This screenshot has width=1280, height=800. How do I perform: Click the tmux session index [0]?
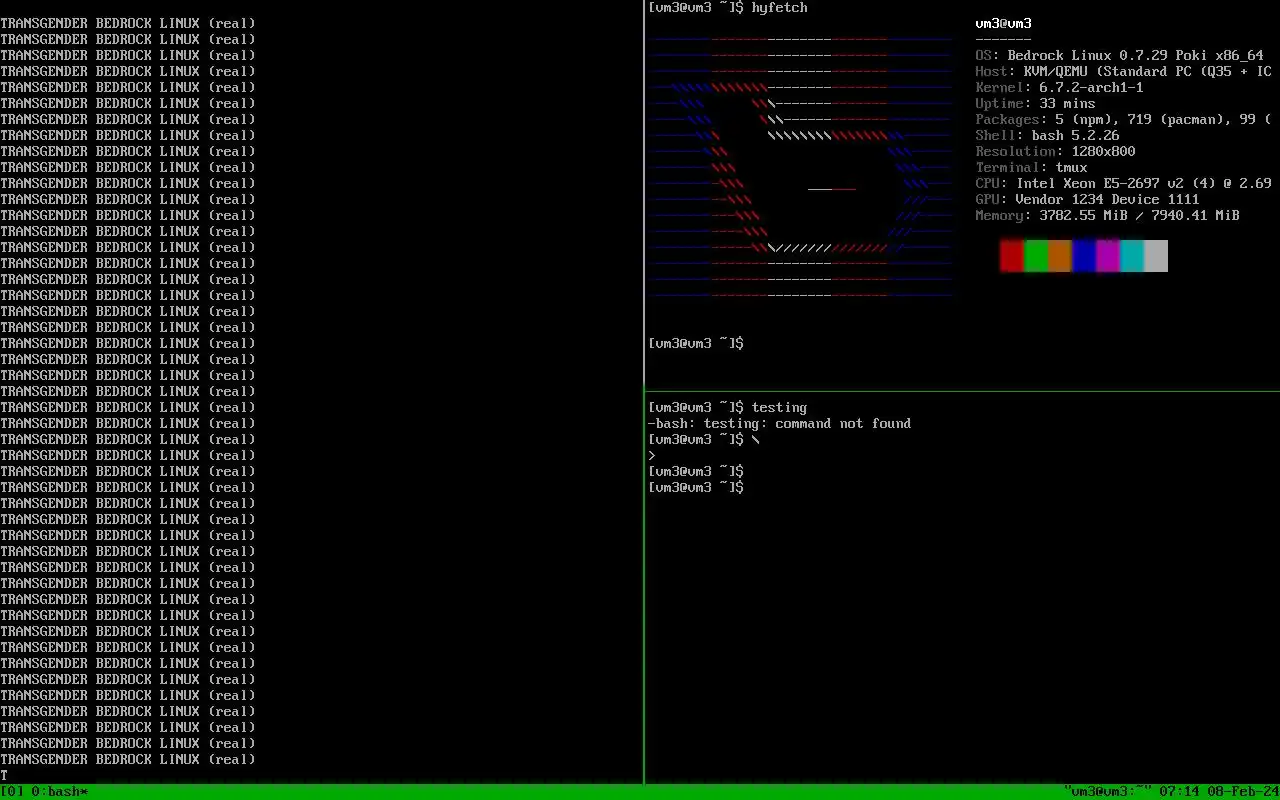click(x=12, y=792)
